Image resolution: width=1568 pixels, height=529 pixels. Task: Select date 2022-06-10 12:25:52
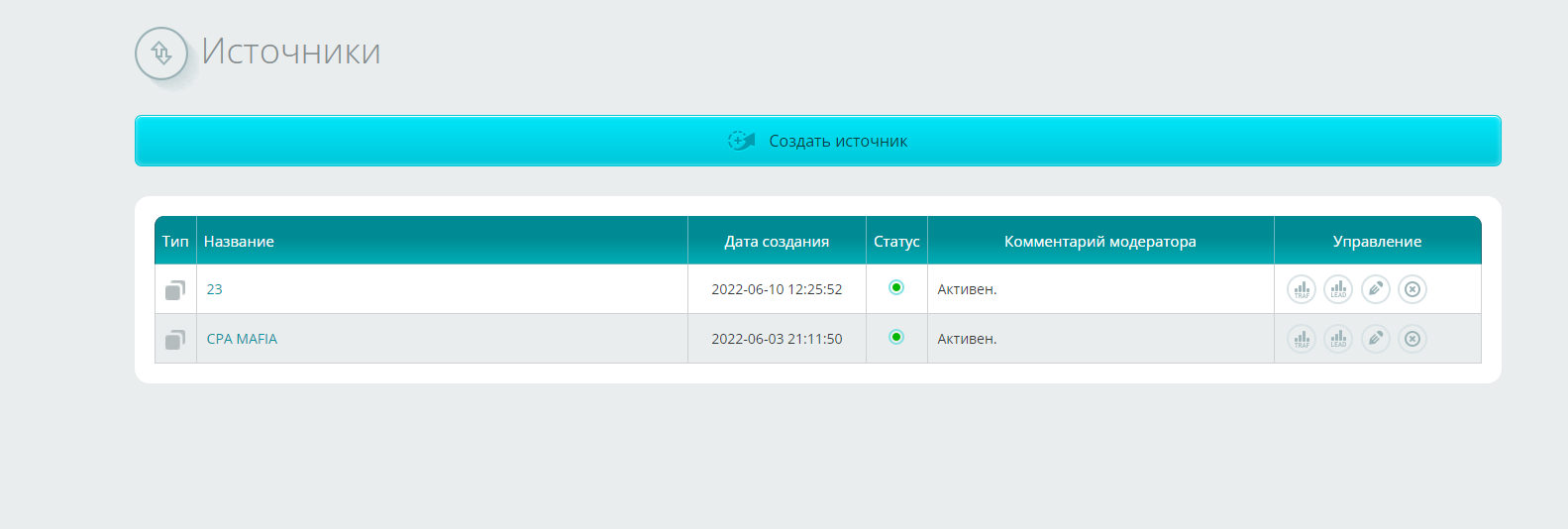tap(777, 289)
